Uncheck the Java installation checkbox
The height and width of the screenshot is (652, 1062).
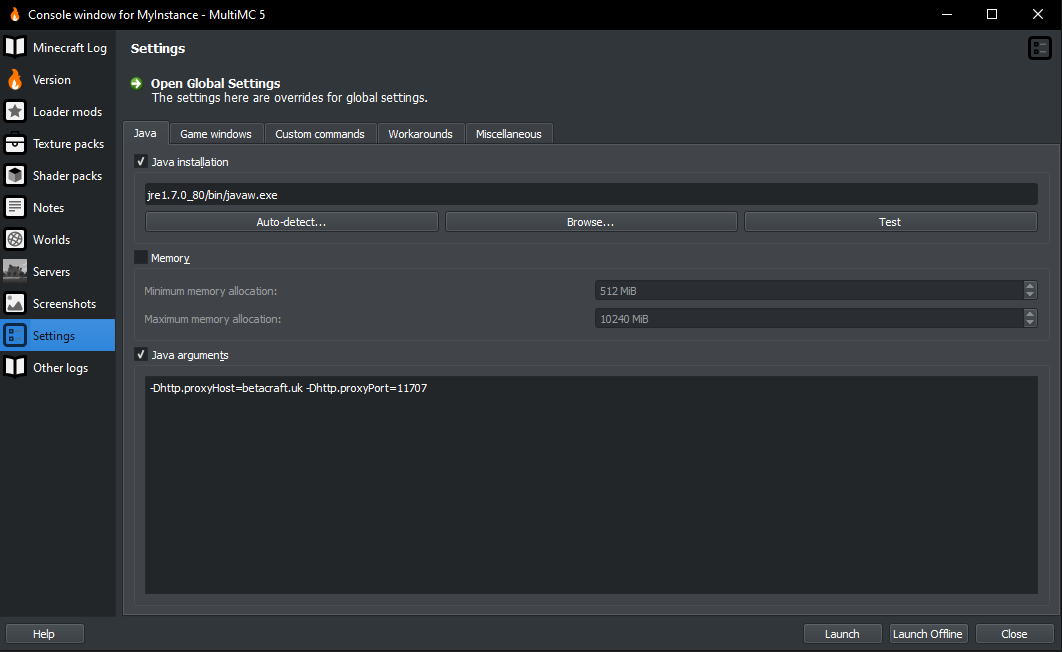pyautogui.click(x=141, y=161)
